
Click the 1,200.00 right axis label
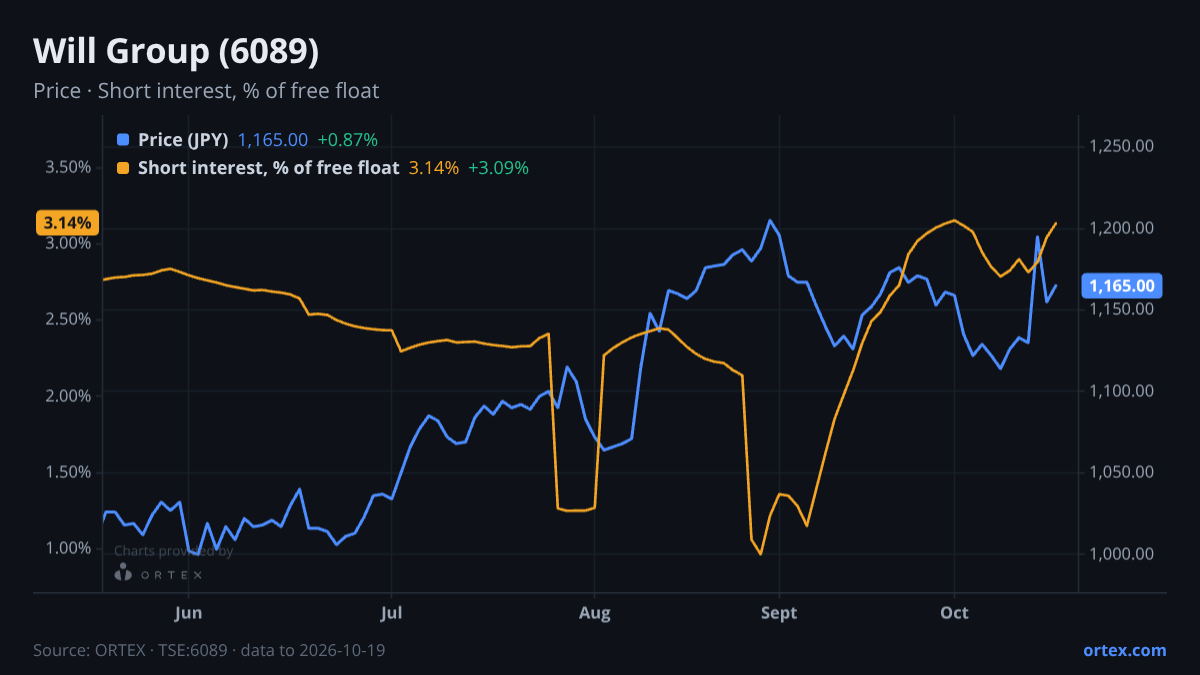click(x=1122, y=228)
